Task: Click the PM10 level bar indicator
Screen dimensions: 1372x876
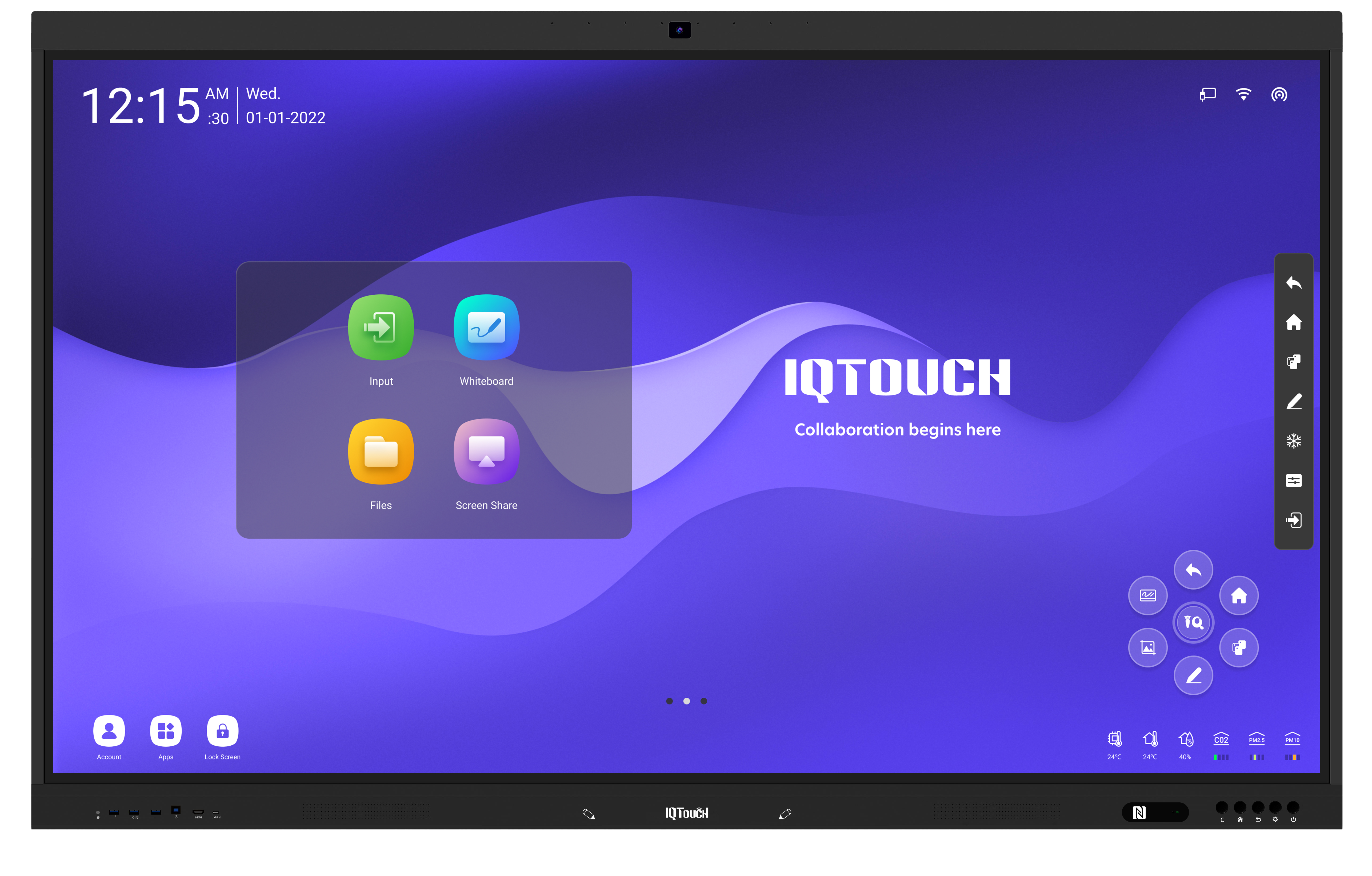Action: (1292, 757)
